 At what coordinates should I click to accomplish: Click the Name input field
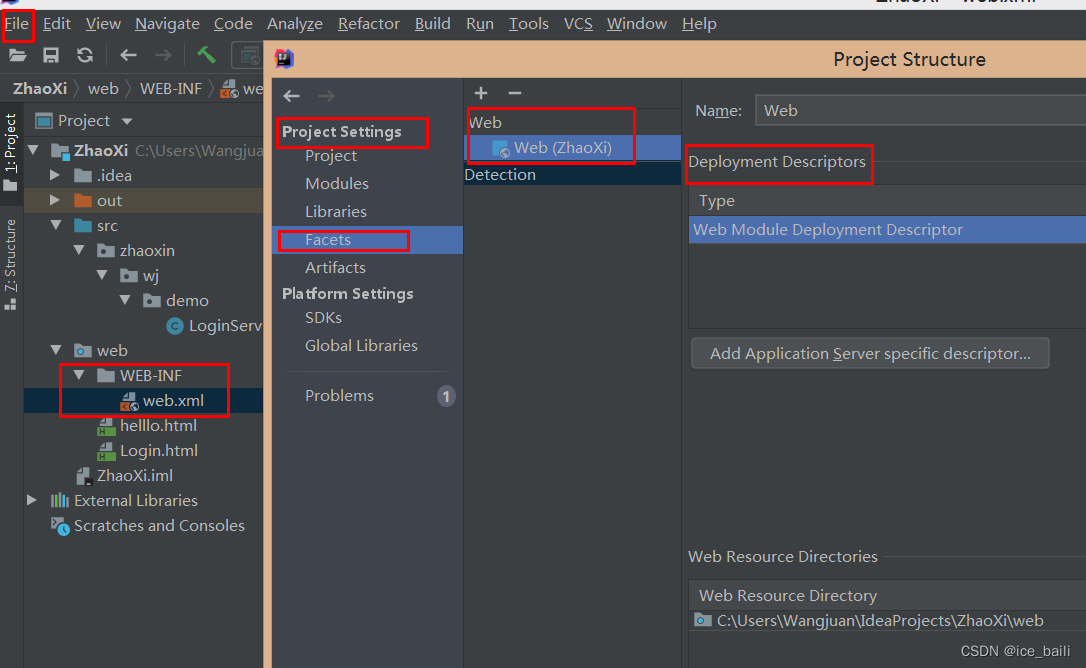920,111
